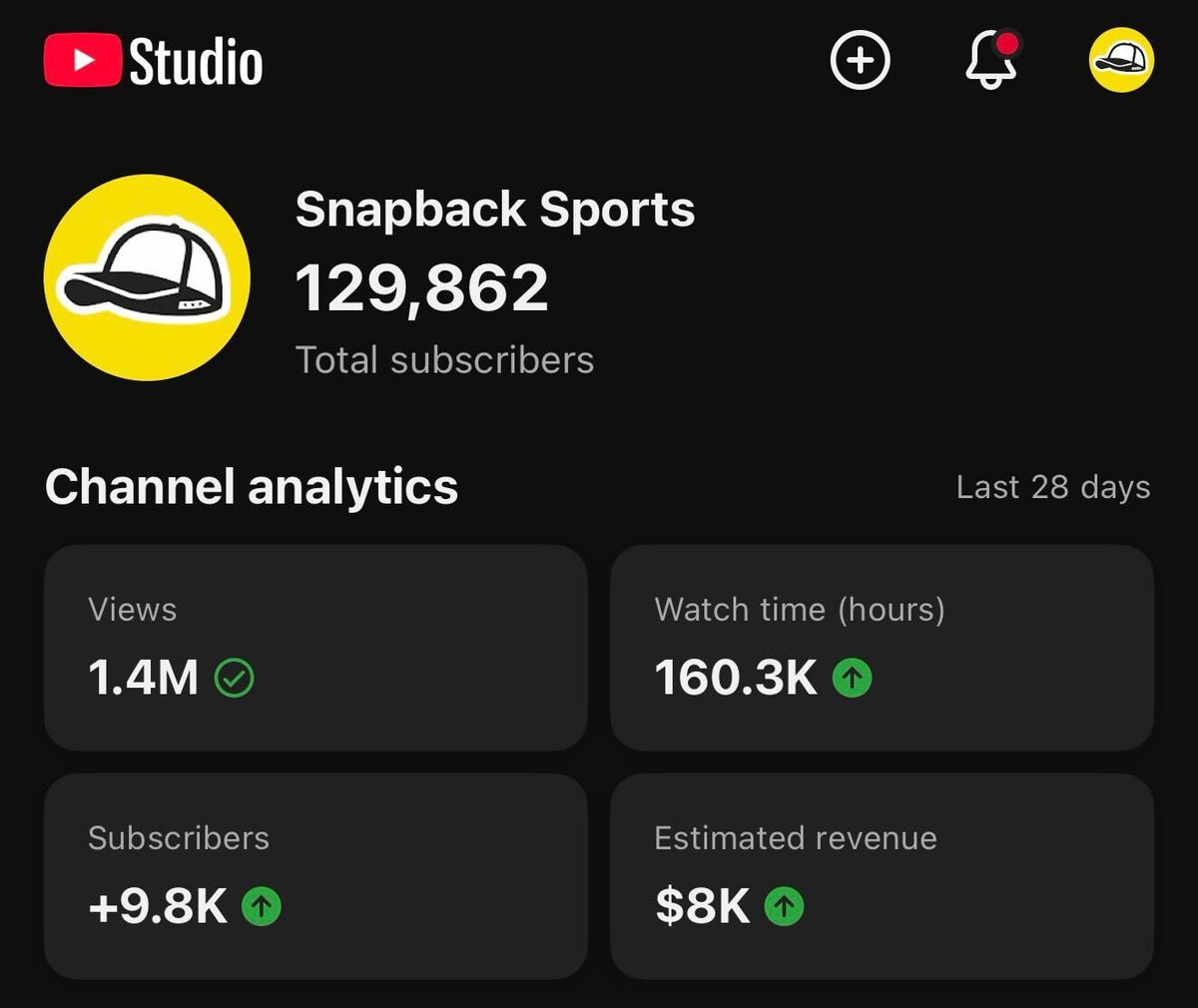This screenshot has width=1198, height=1008.
Task: Open the Channel analytics heading
Action: [x=252, y=487]
